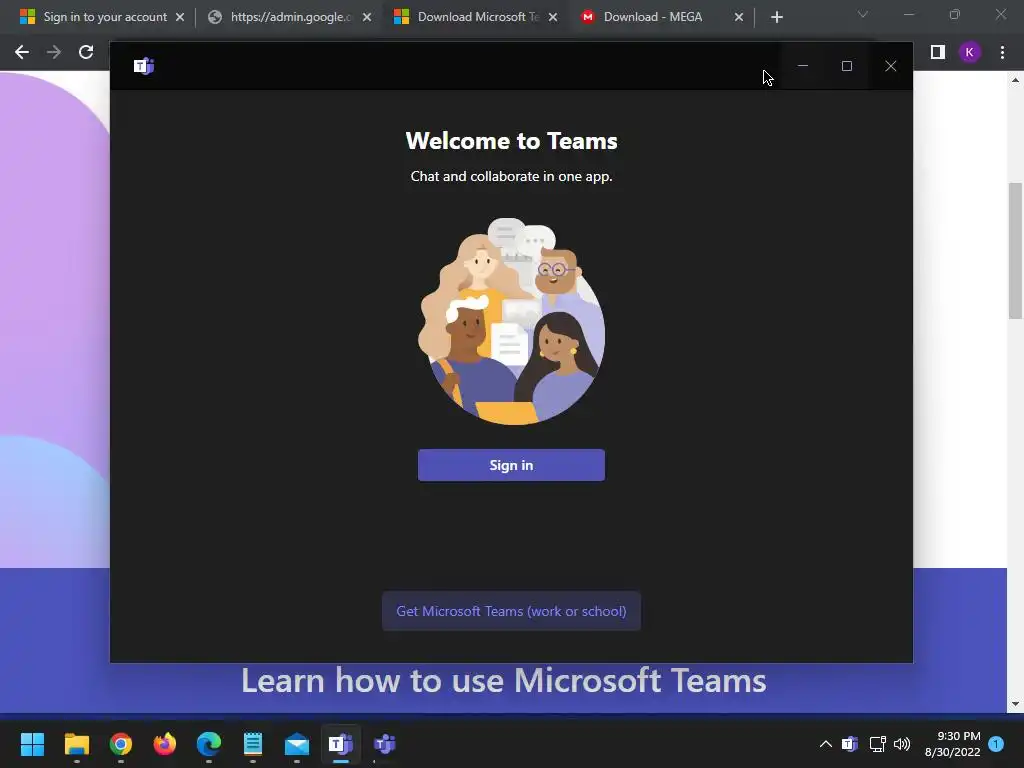
Task: Click the Welcome to Teams illustration
Action: coord(511,321)
